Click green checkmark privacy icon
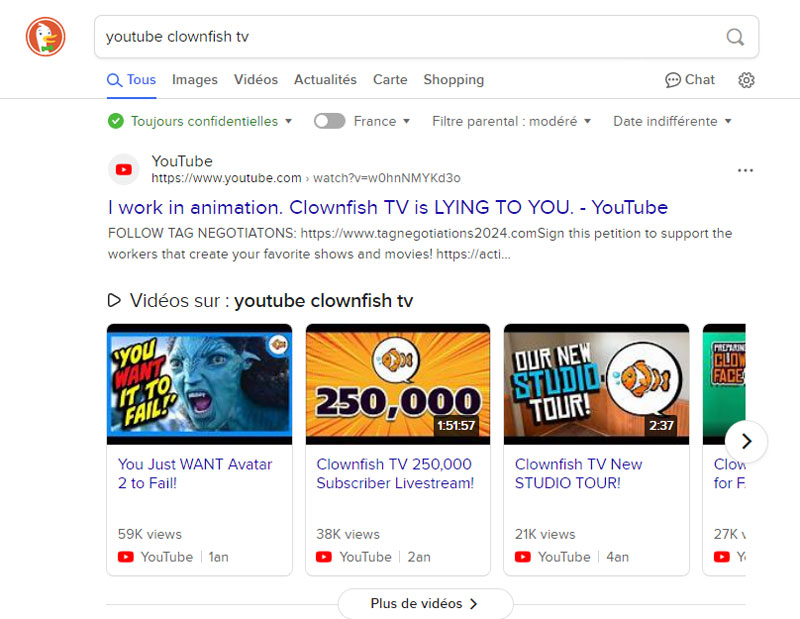This screenshot has width=800, height=619. click(x=116, y=121)
